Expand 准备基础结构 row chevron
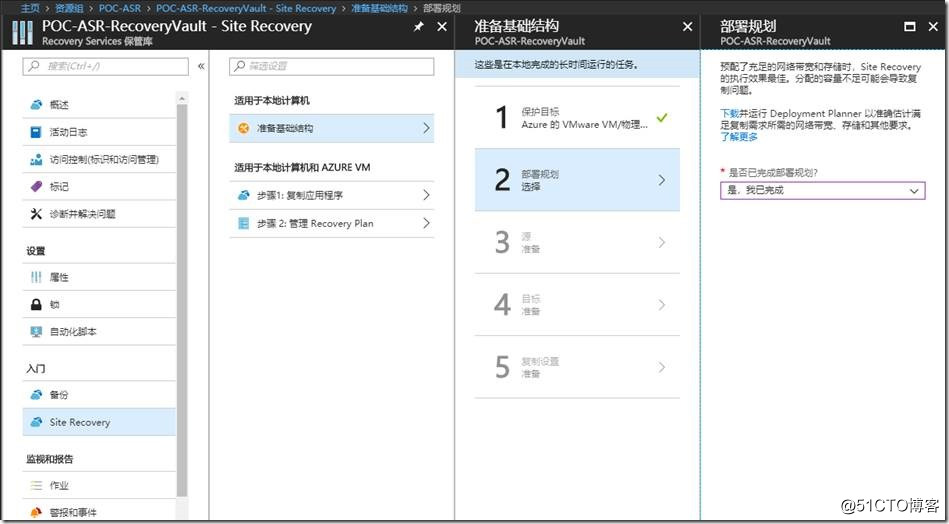The image size is (949, 524). [426, 128]
